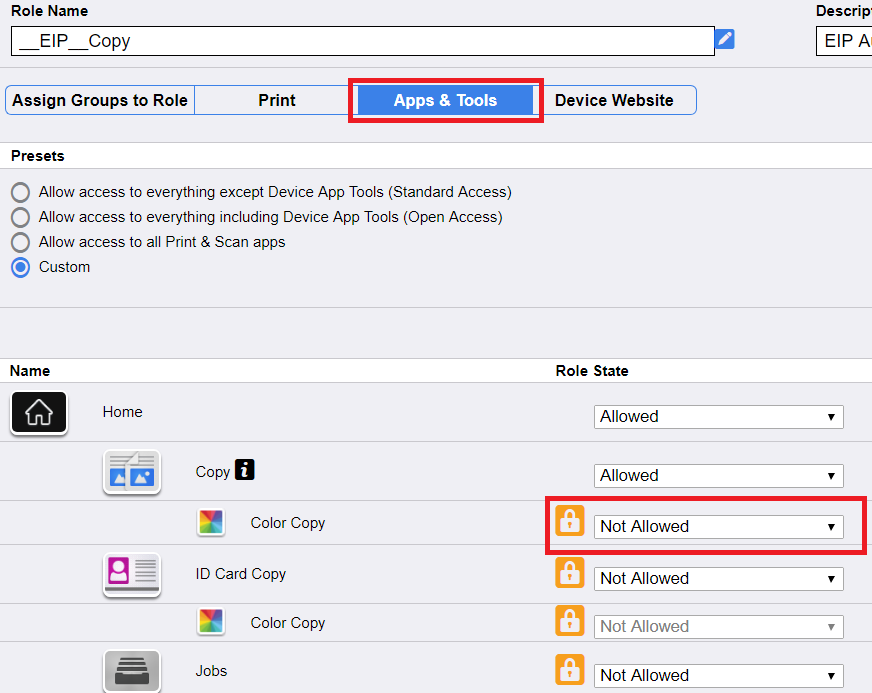The height and width of the screenshot is (693, 872).
Task: Select the Custom preset radio button
Action: coord(20,267)
